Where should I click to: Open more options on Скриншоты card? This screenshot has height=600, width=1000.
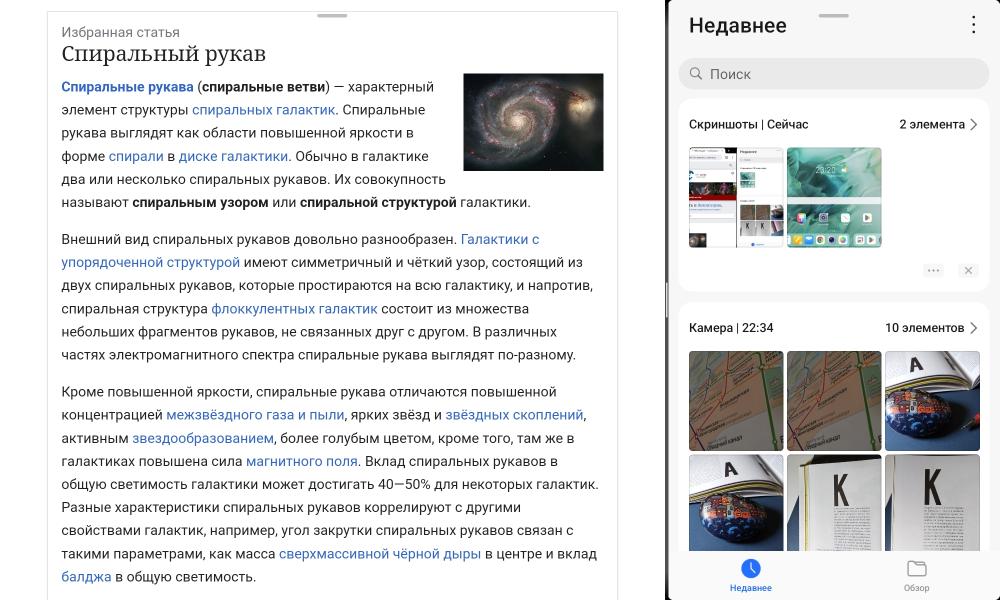click(933, 270)
